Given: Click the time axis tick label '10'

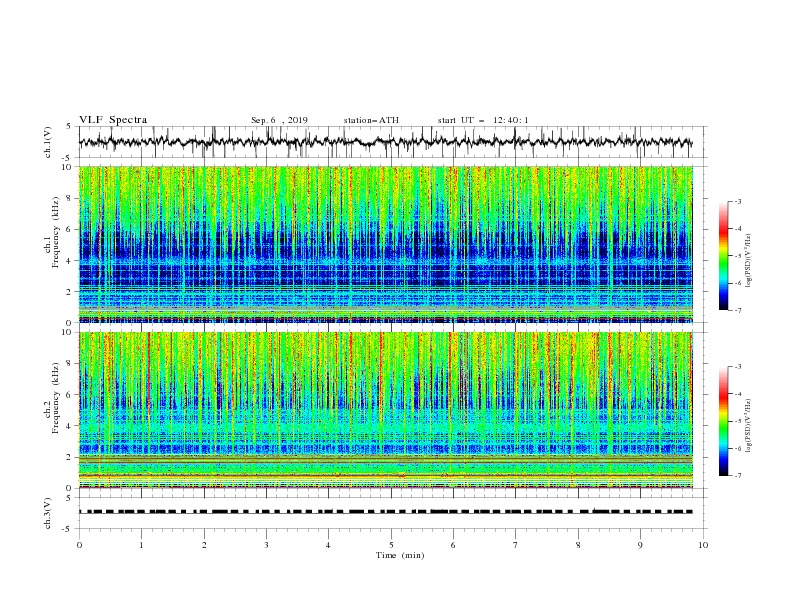Looking at the screenshot, I should [703, 545].
